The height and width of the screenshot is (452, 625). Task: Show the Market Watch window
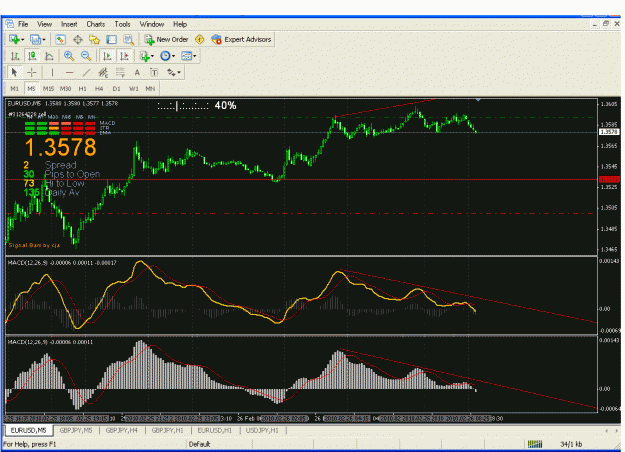(60, 39)
